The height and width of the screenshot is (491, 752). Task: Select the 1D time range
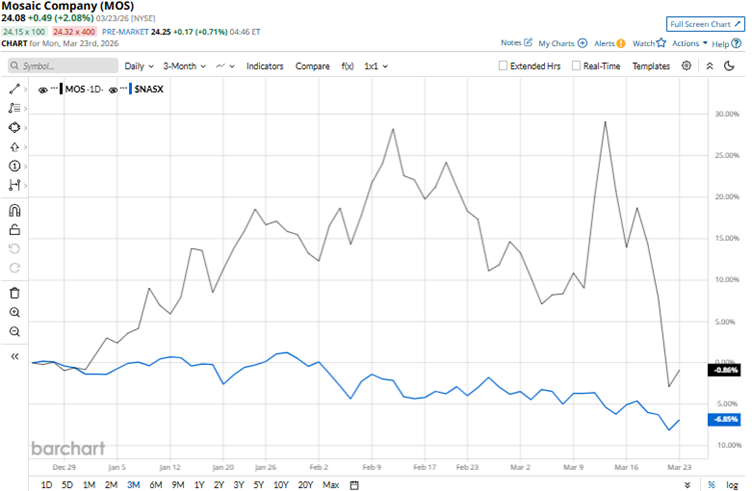pos(47,485)
